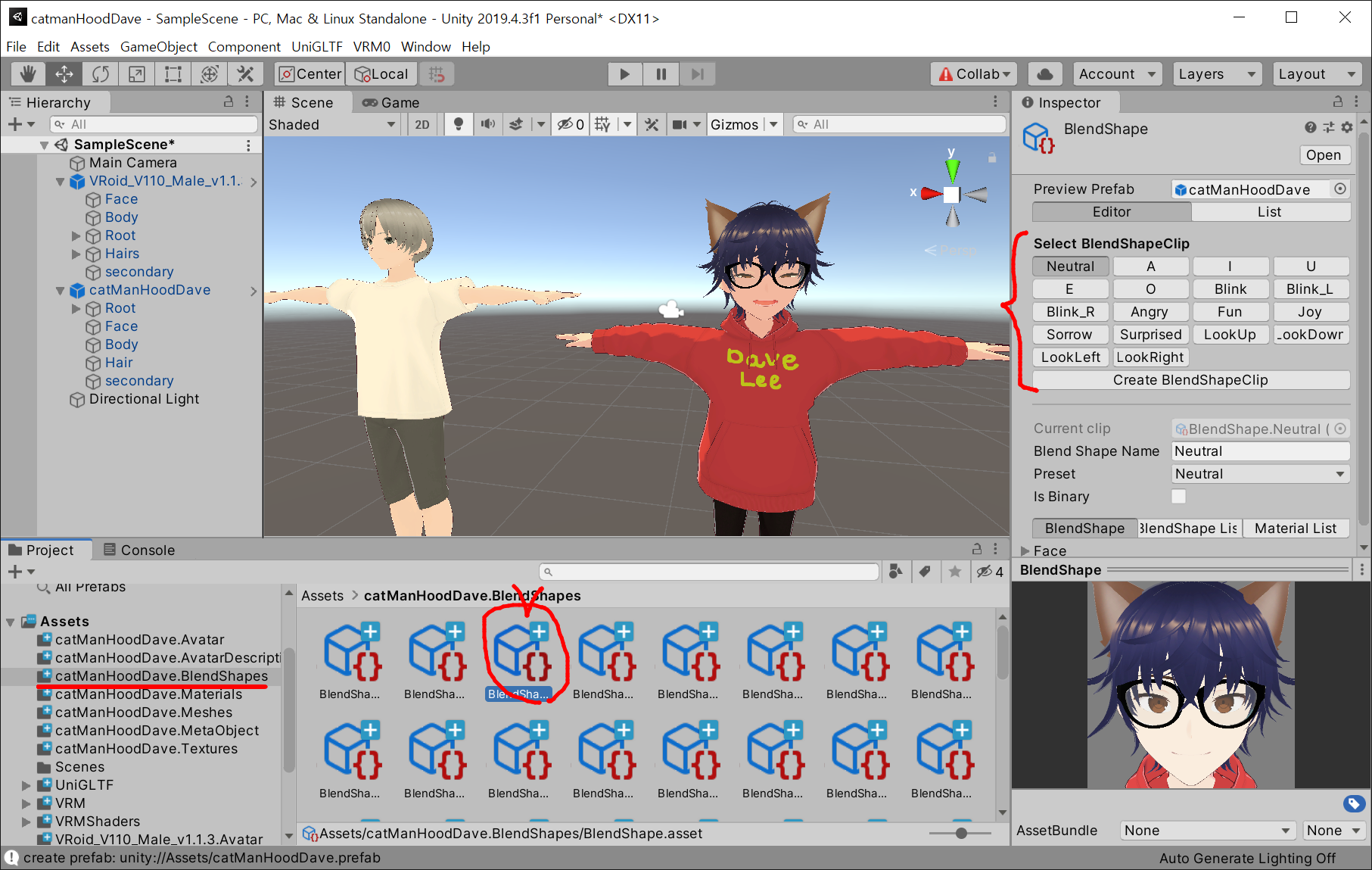This screenshot has height=870, width=1372.
Task: Open search by type icon in Project
Action: point(896,572)
